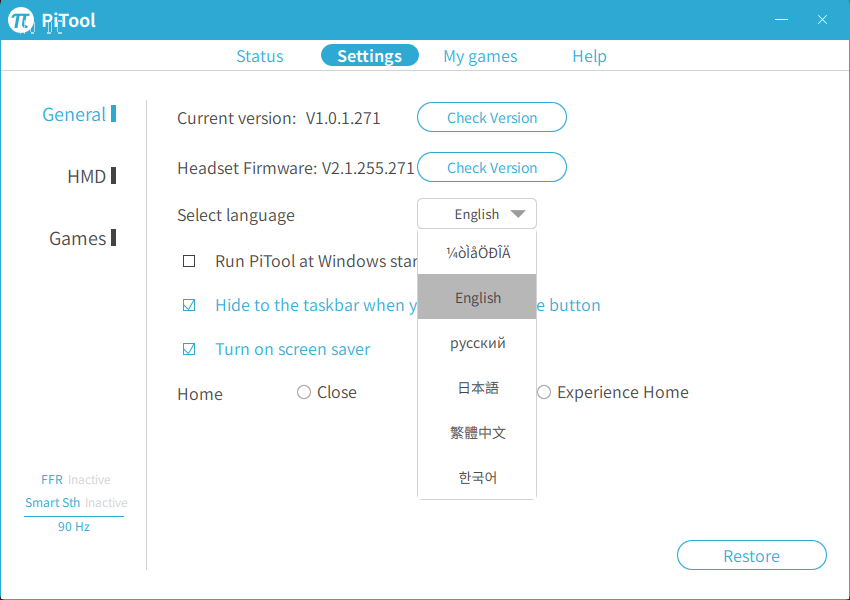The width and height of the screenshot is (850, 600).
Task: Select русский in the language list
Action: [477, 342]
